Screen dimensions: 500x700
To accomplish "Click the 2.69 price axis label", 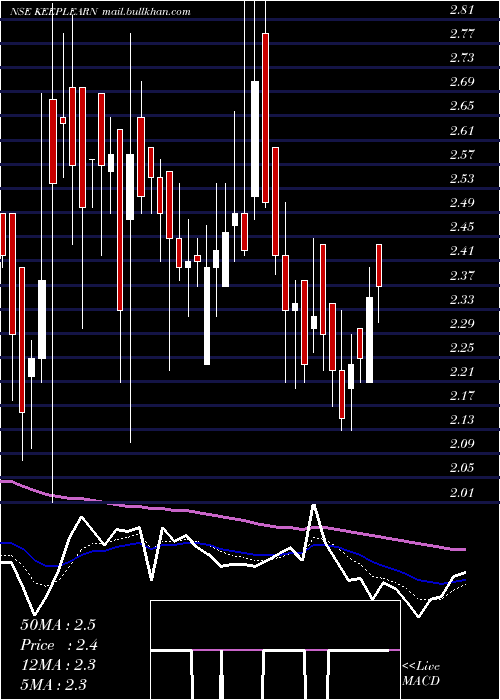I will (x=462, y=82).
